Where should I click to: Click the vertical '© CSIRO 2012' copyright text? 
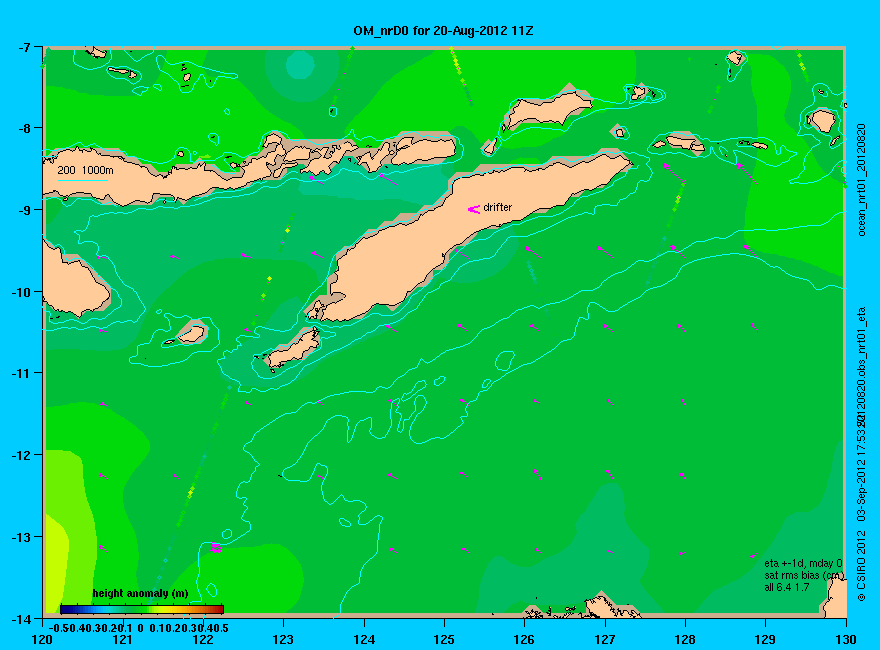[862, 567]
